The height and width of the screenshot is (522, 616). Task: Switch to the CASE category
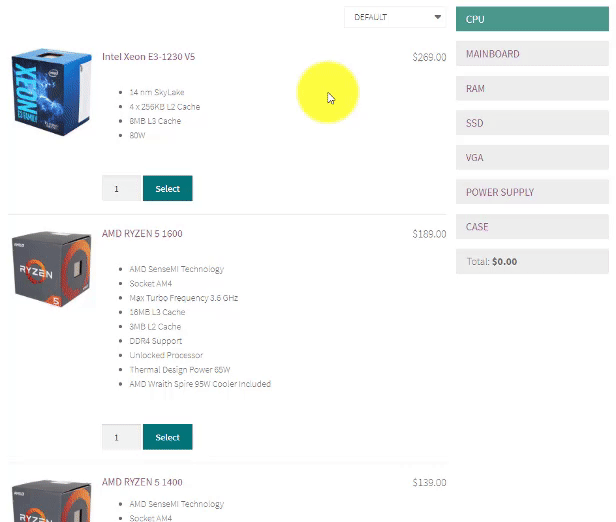[532, 227]
